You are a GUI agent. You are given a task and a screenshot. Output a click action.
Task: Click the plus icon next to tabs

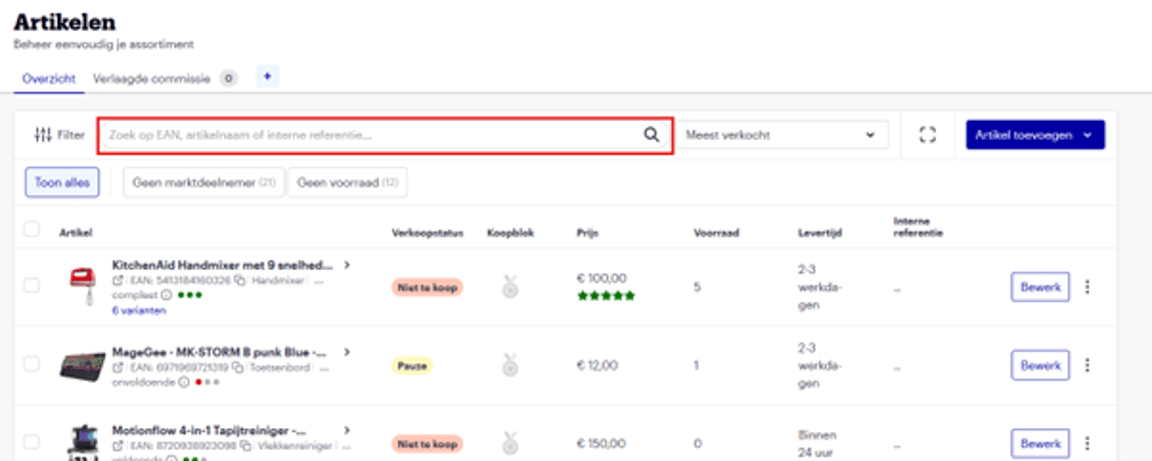click(x=266, y=77)
